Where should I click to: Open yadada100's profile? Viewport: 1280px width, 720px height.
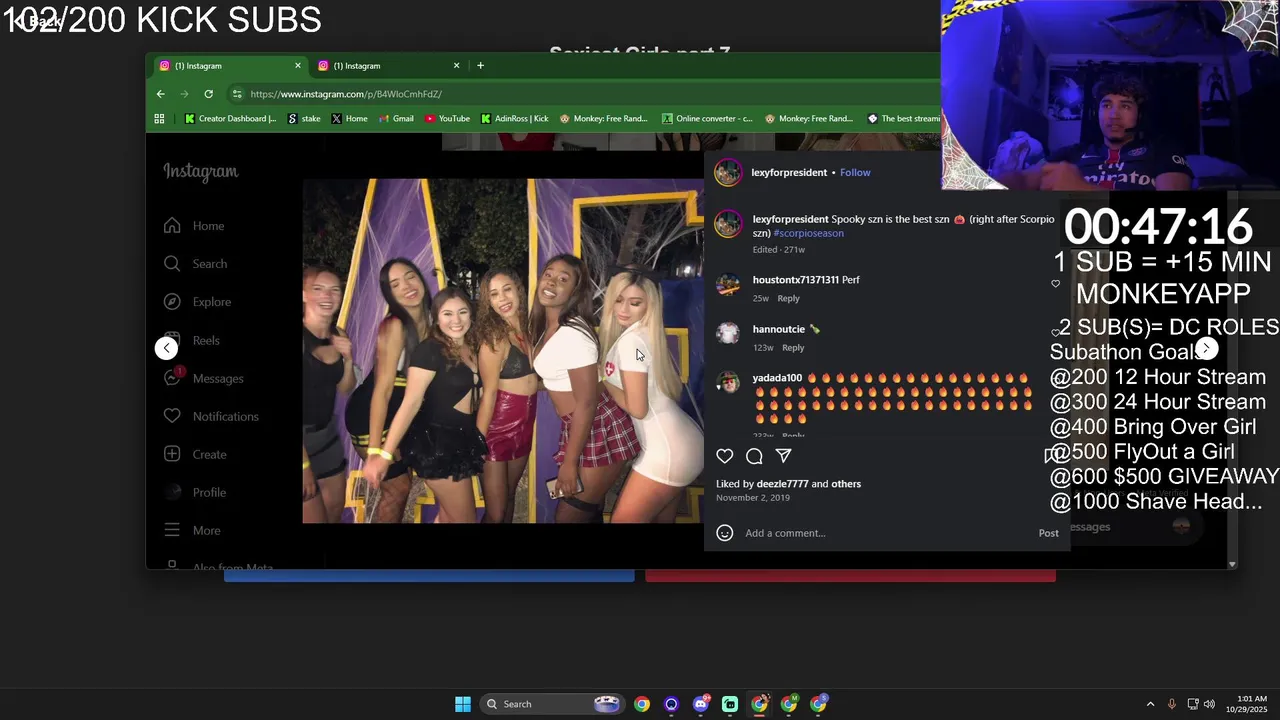777,378
